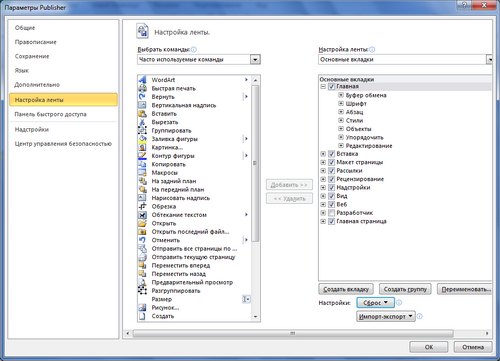Click scroll-down arrow of commands list
The height and width of the screenshot is (361, 500).
(x=255, y=317)
